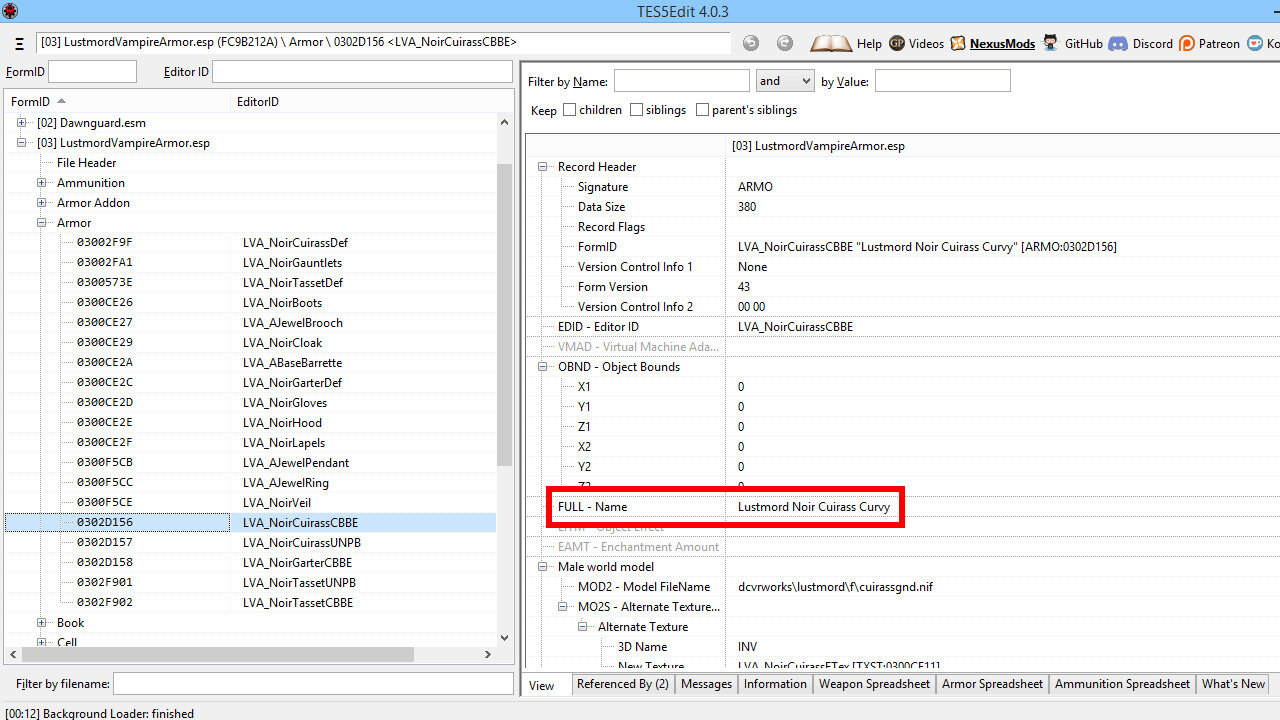1280x720 pixels.
Task: Expand the Armor Addon group
Action: (x=42, y=203)
